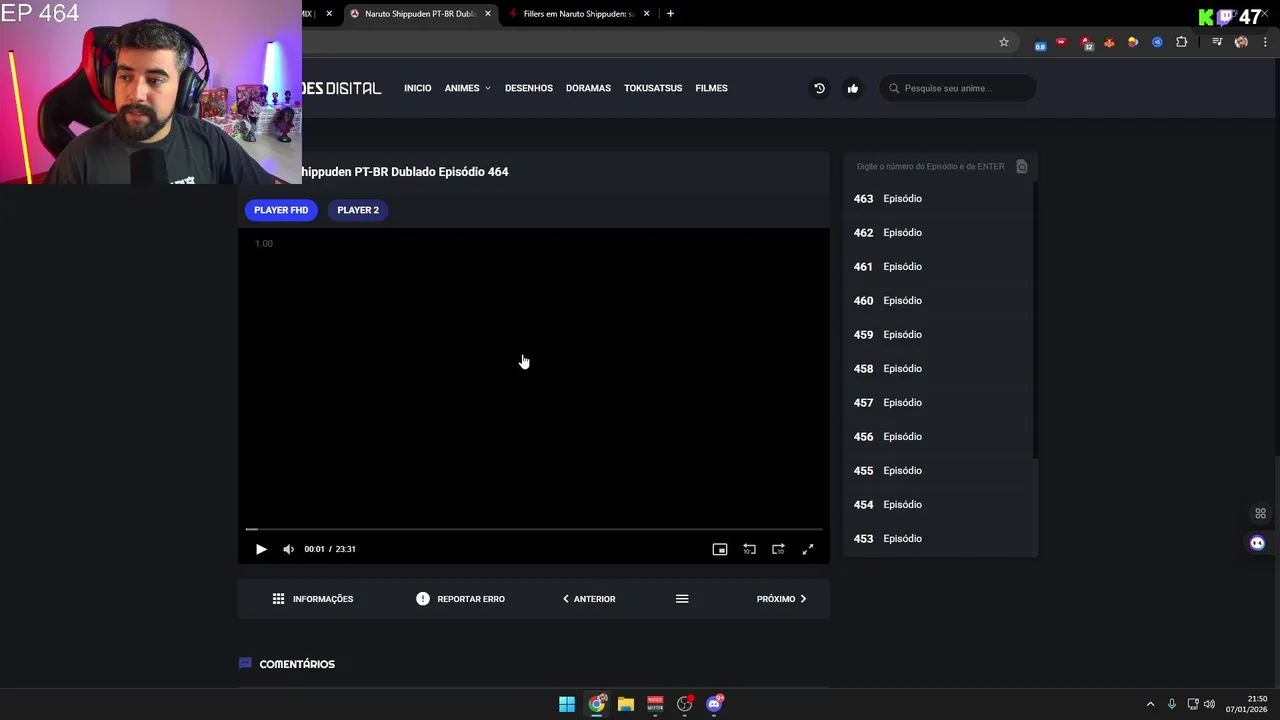Viewport: 1280px width, 720px height.
Task: Open Discord from the taskbar
Action: pyautogui.click(x=714, y=704)
